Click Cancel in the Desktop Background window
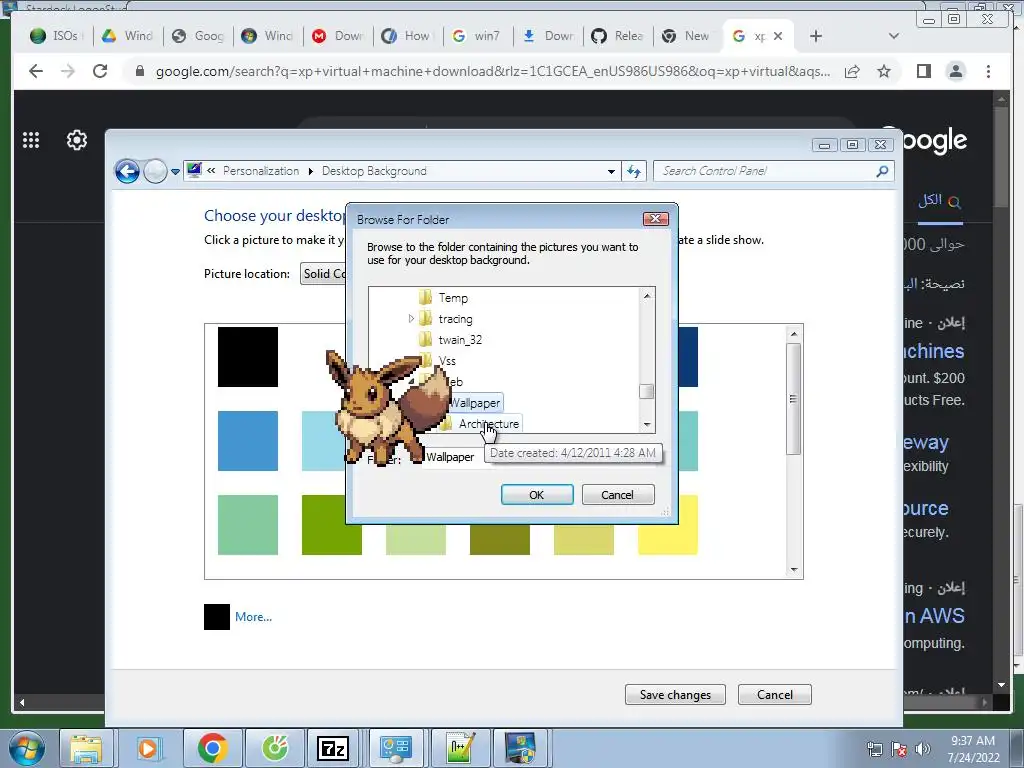 (775, 695)
